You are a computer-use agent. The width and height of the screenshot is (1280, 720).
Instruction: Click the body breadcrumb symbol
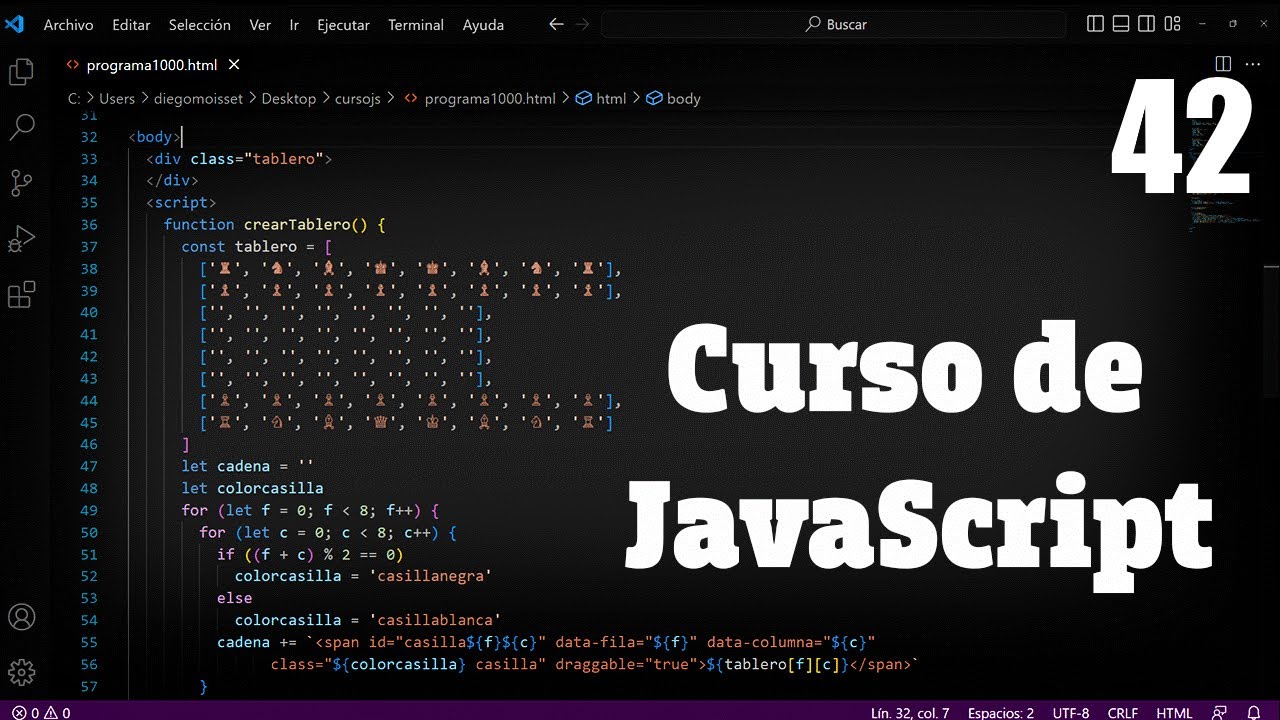[x=674, y=98]
